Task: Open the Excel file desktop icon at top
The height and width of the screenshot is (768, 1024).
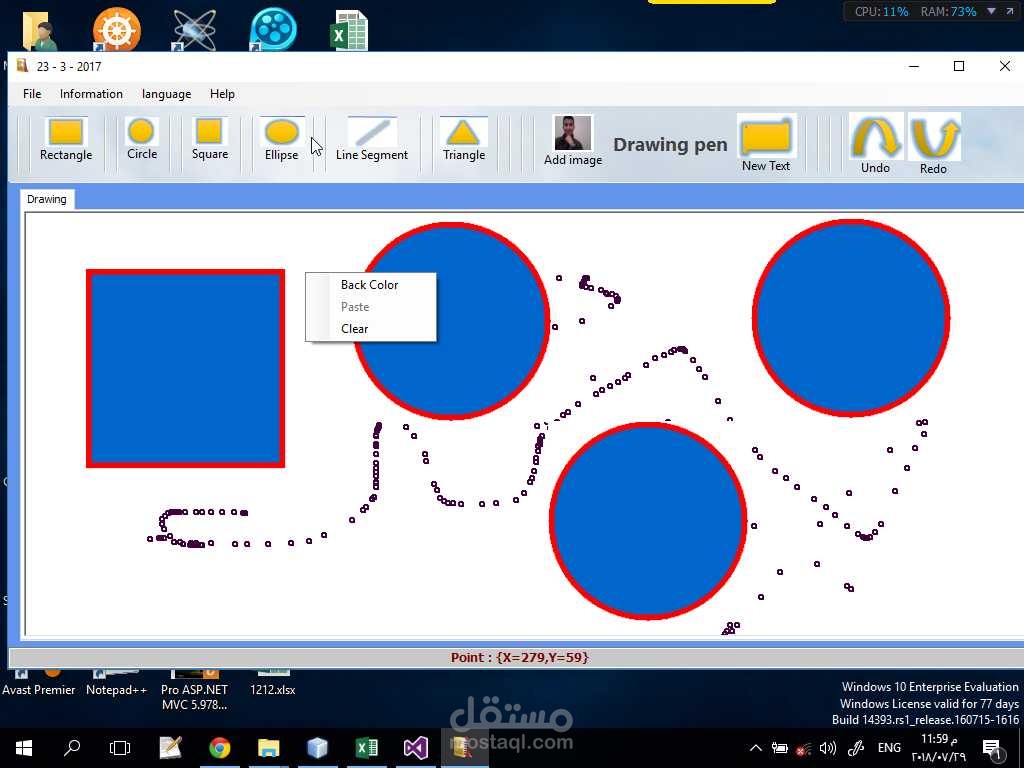Action: pyautogui.click(x=349, y=29)
